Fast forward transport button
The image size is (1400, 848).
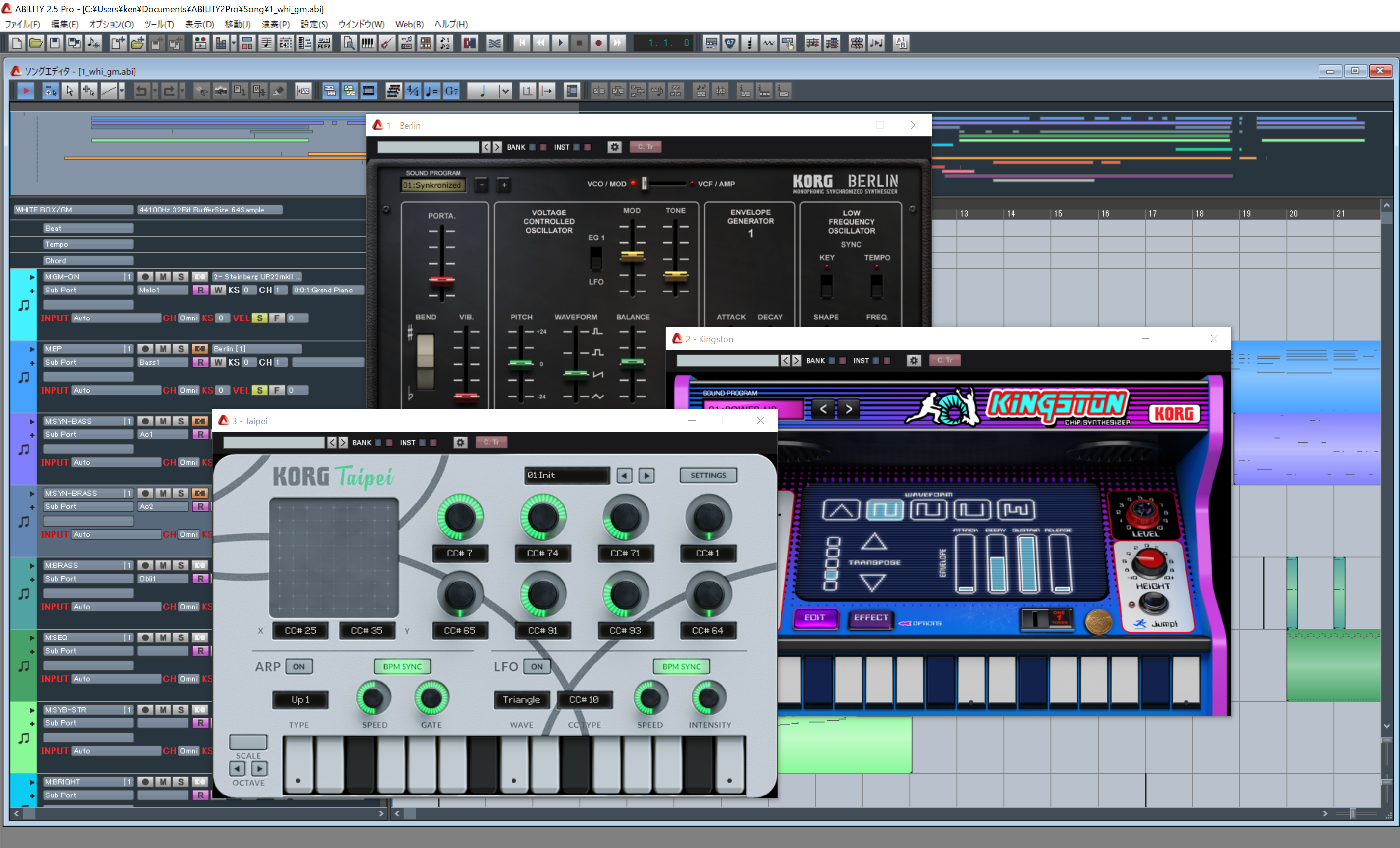[x=618, y=43]
